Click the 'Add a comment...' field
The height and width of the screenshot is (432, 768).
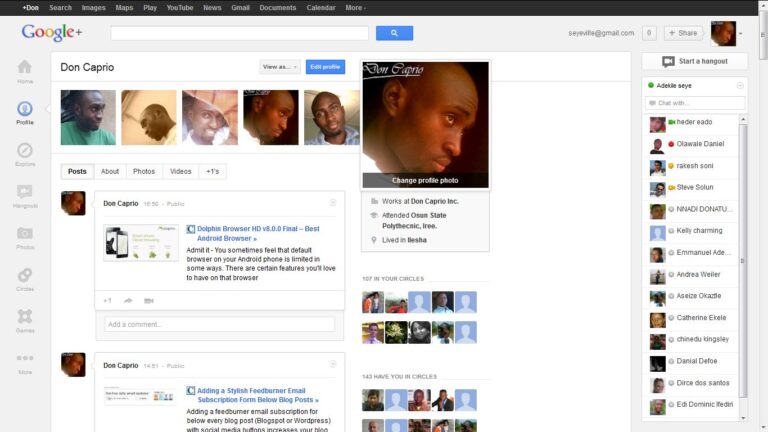click(x=220, y=324)
